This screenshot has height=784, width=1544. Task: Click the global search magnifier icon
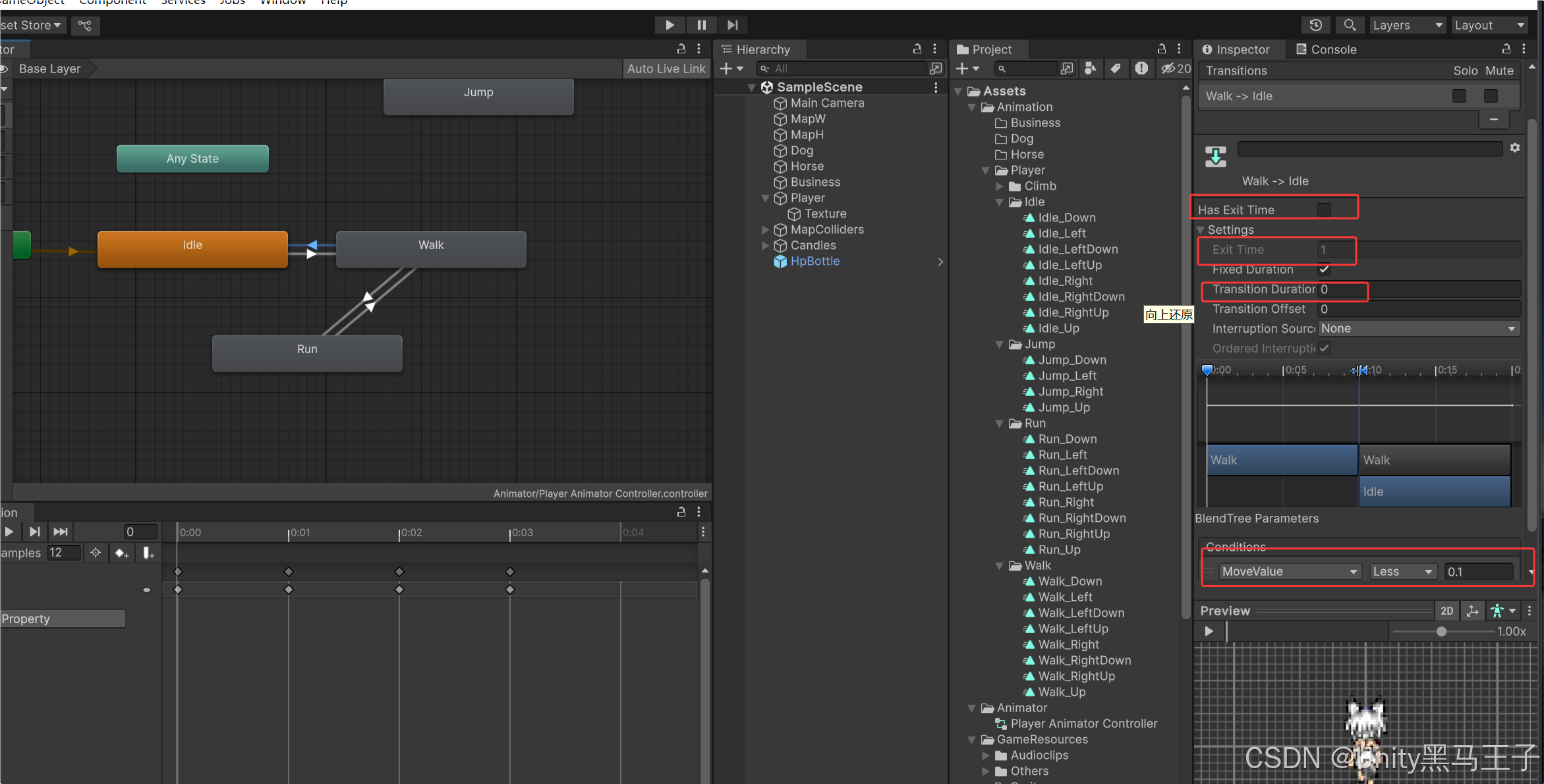tap(1350, 25)
